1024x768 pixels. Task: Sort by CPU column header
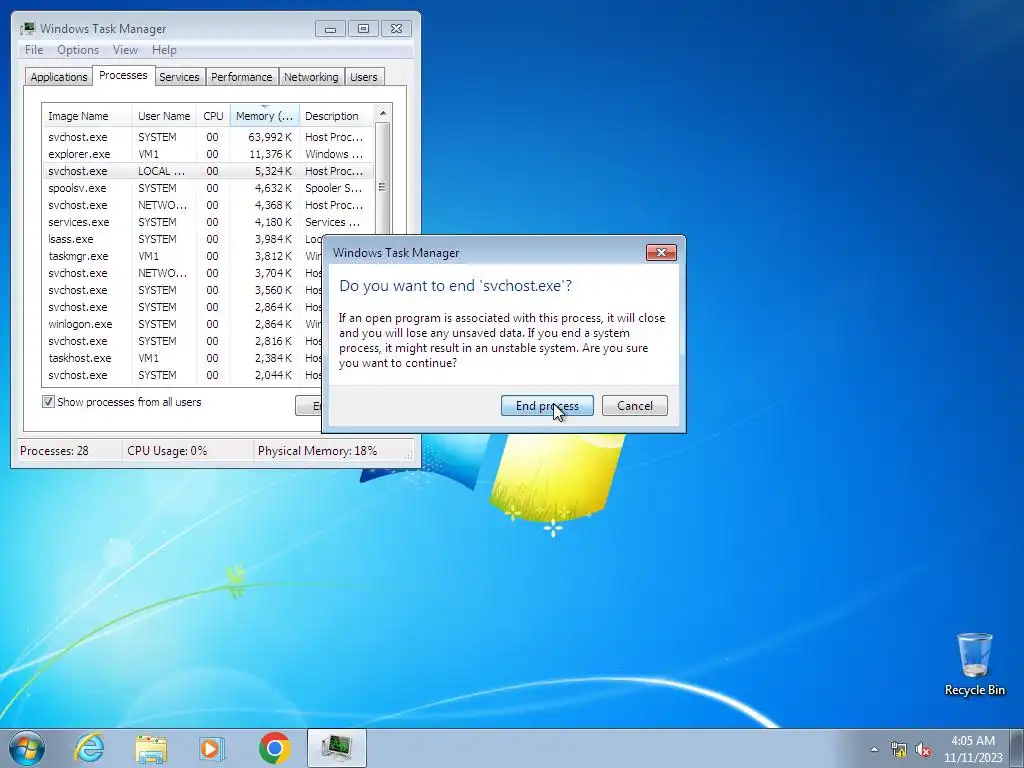[x=214, y=116]
